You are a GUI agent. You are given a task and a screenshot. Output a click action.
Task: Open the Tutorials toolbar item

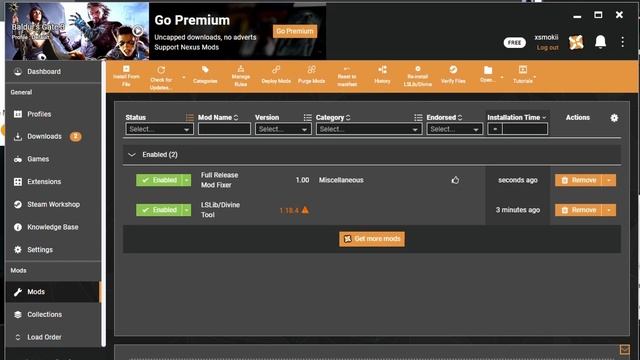click(523, 75)
